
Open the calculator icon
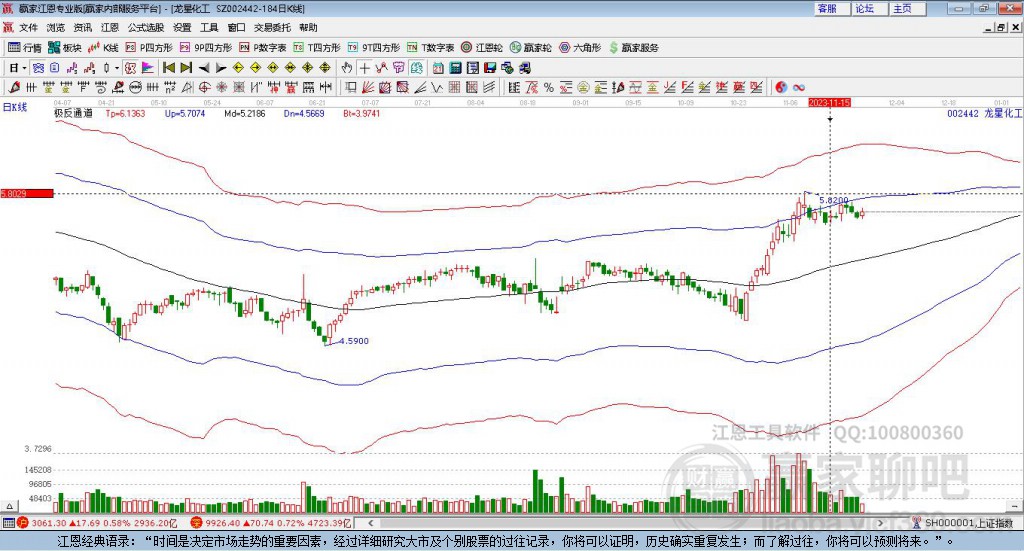[x=456, y=68]
